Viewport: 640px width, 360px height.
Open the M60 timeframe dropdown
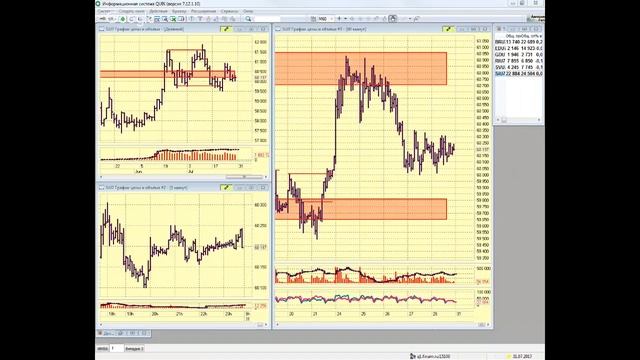331,19
